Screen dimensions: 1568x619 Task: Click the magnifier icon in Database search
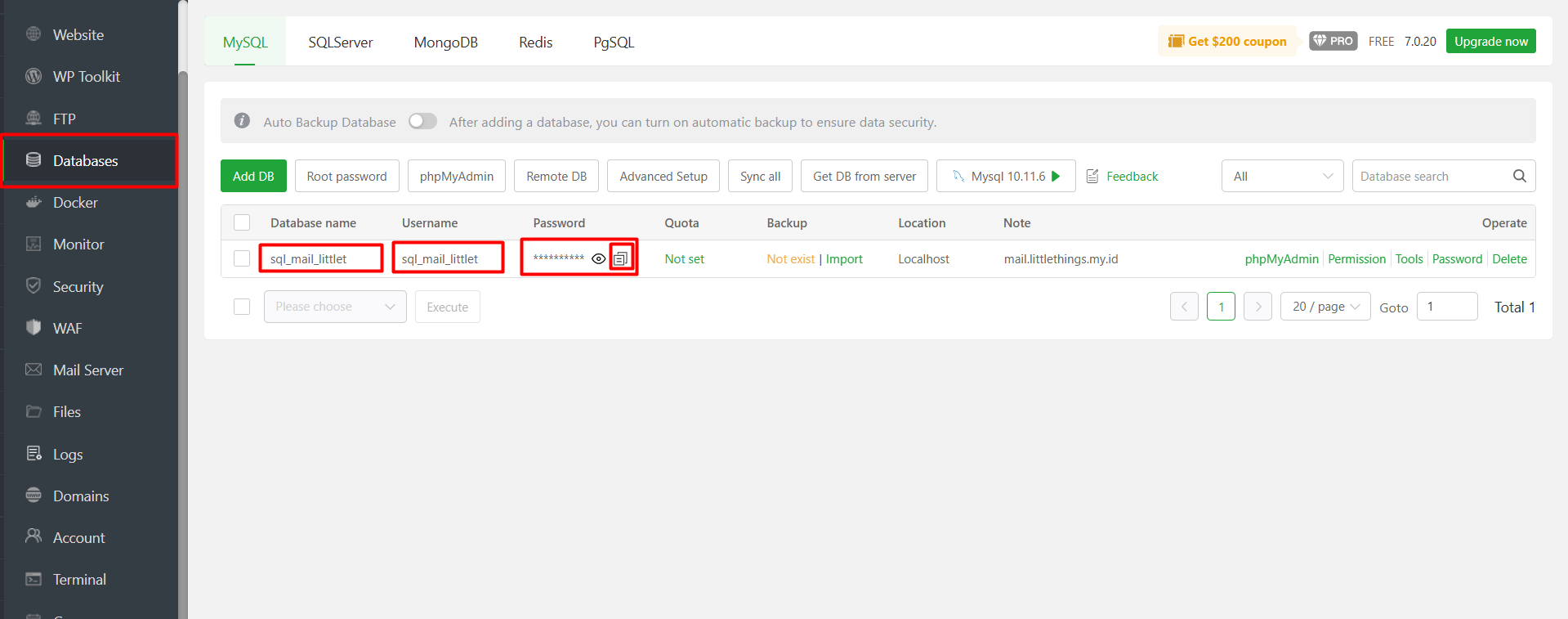click(x=1519, y=176)
